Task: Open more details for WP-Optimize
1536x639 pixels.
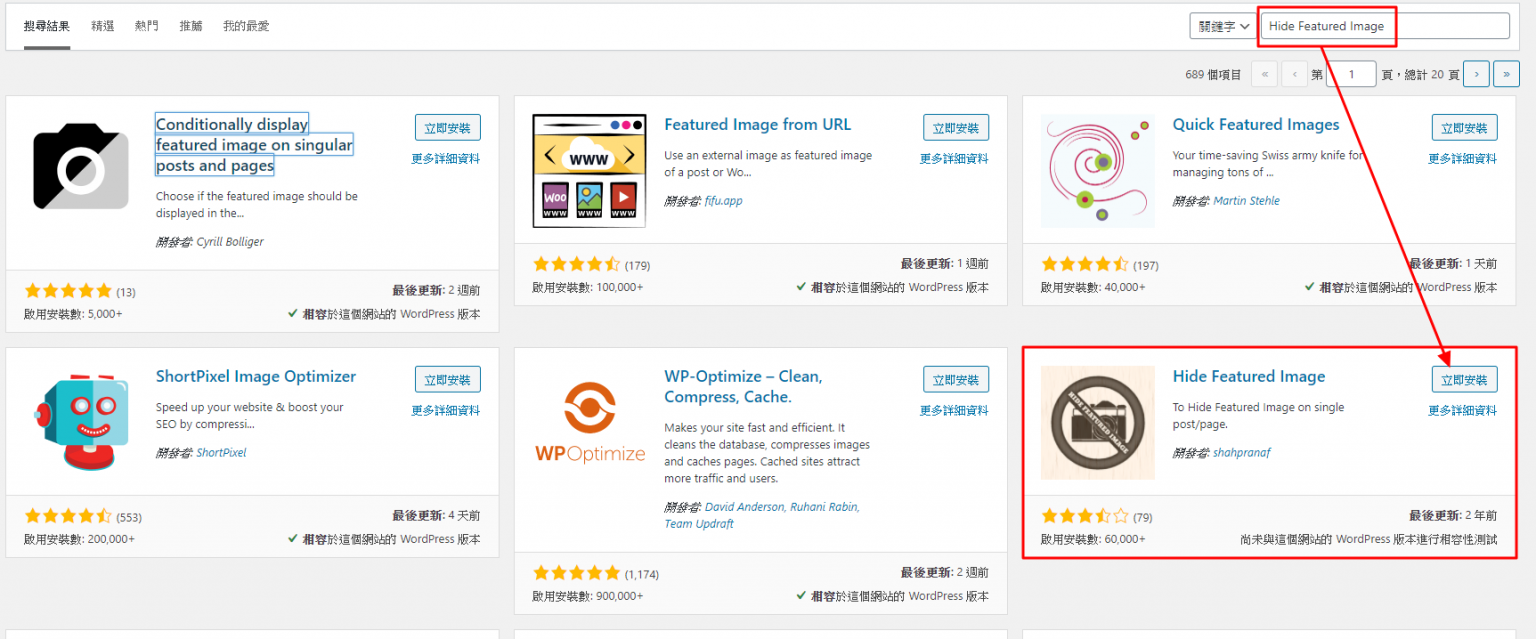Action: pyautogui.click(x=954, y=411)
